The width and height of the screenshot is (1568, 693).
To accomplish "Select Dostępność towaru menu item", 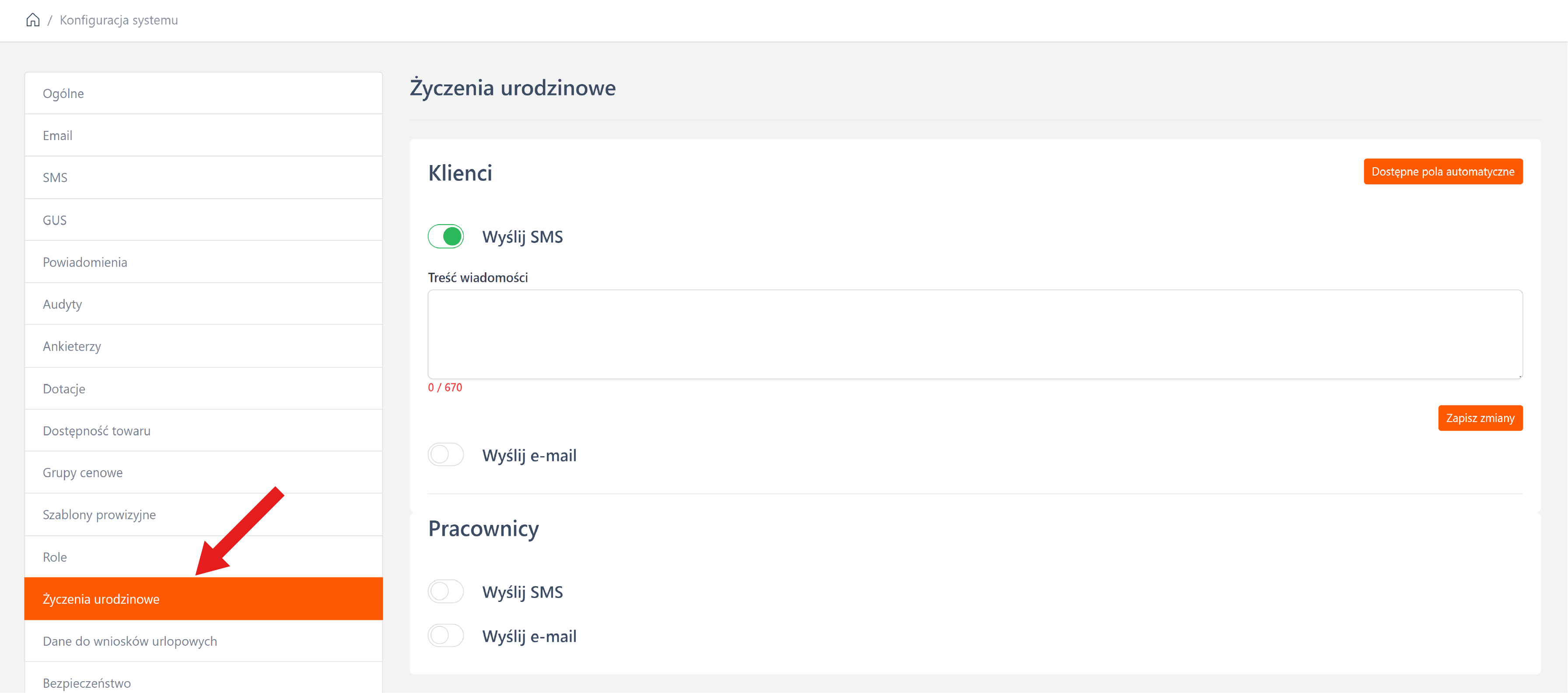I will pos(97,431).
